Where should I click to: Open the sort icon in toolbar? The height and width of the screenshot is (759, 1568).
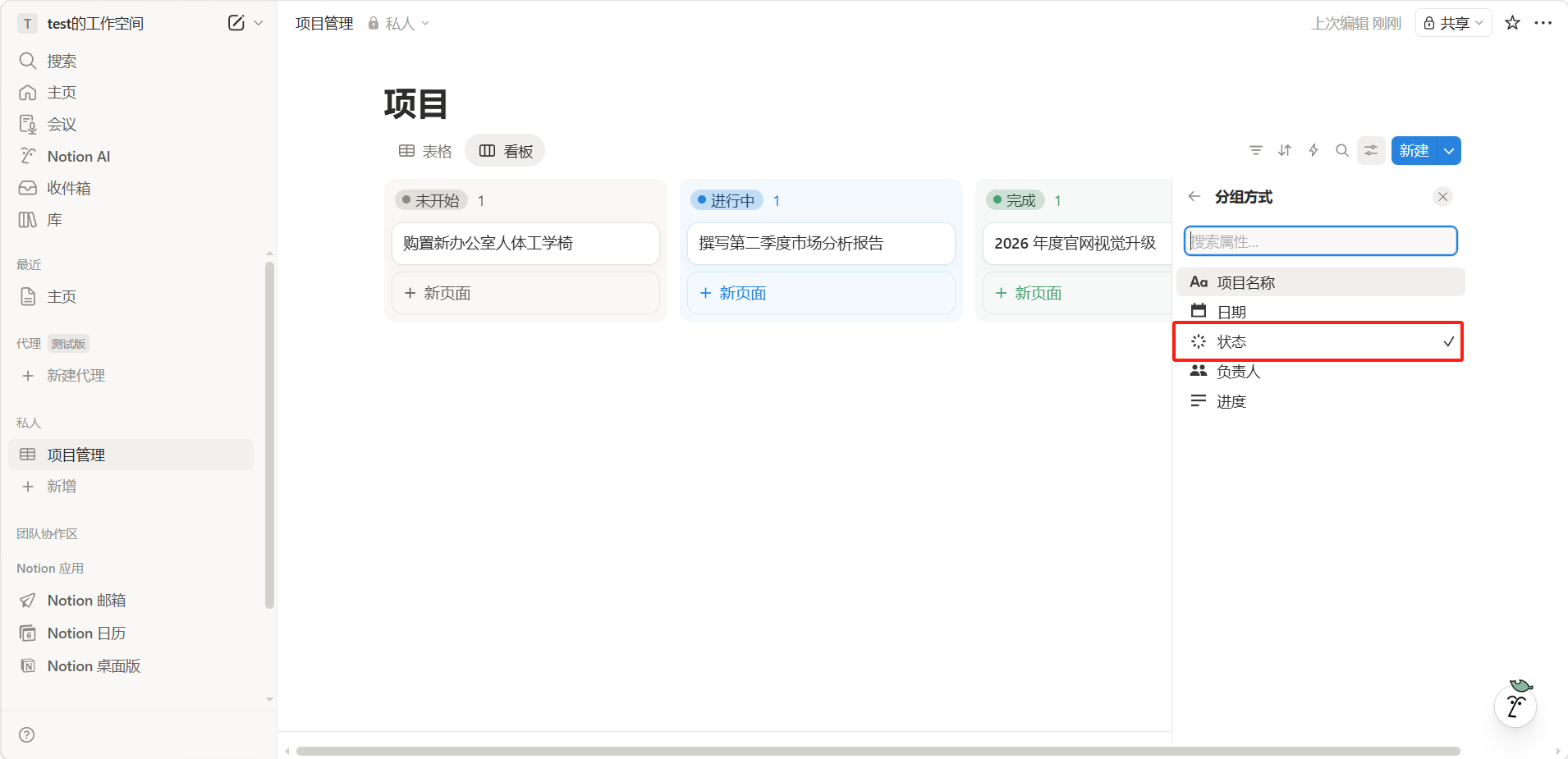[x=1285, y=150]
